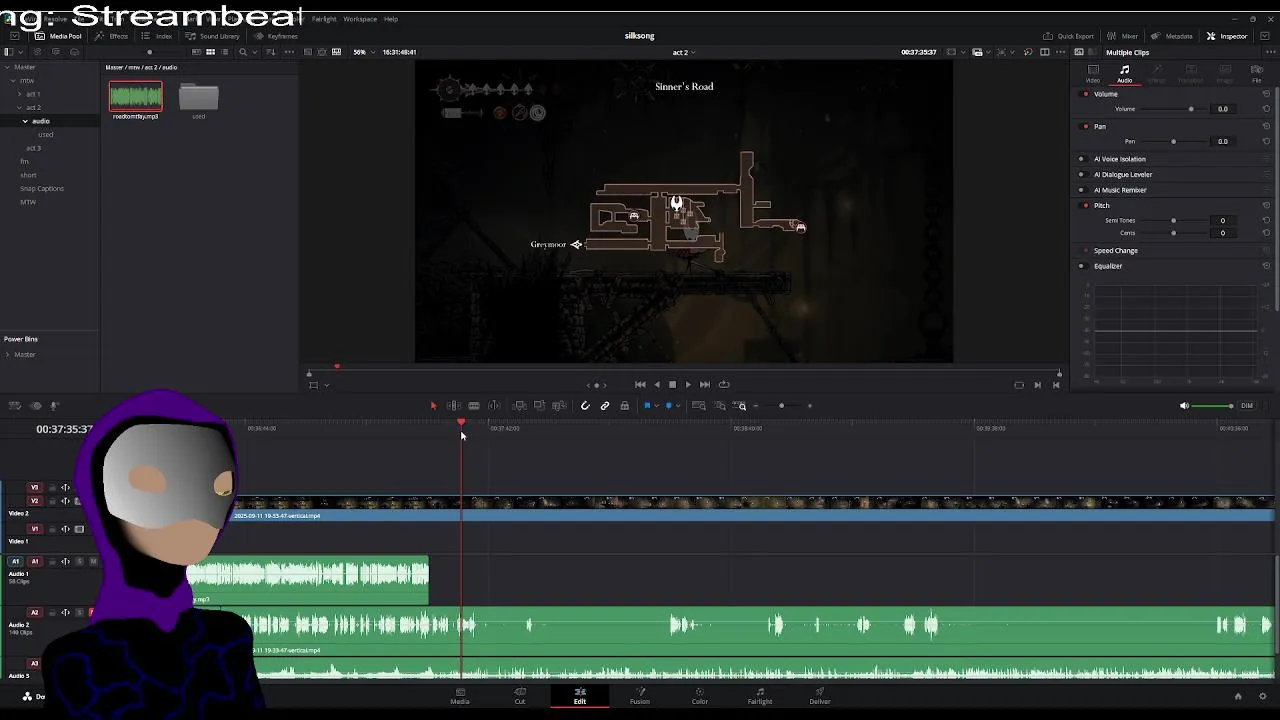Toggle the linked selection chain icon

coord(605,406)
